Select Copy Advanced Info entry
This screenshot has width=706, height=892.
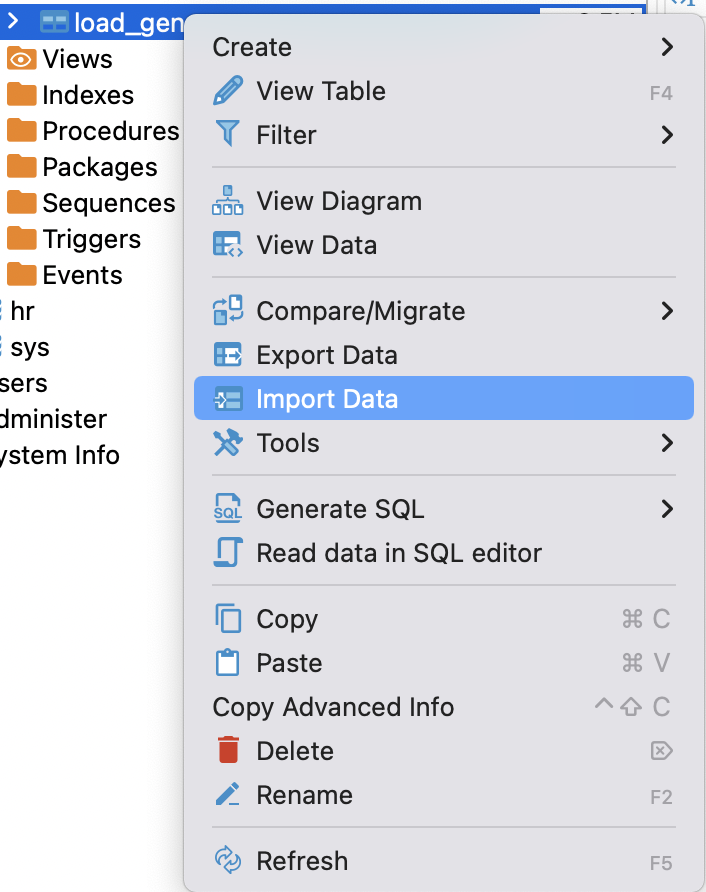tap(333, 707)
